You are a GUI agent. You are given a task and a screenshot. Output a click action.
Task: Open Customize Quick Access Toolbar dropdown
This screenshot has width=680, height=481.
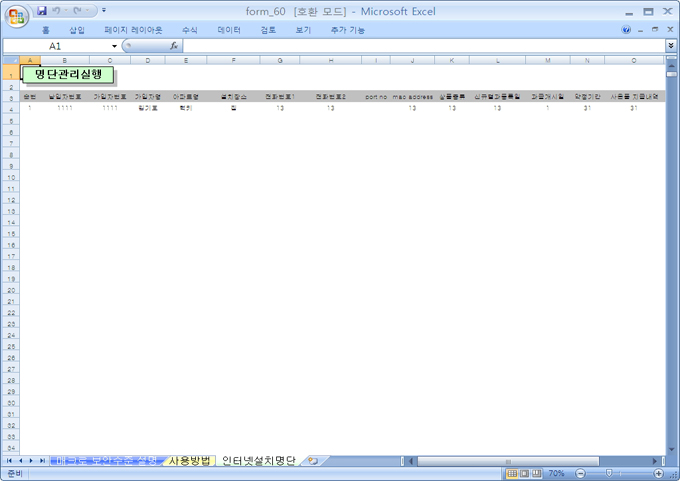104,10
